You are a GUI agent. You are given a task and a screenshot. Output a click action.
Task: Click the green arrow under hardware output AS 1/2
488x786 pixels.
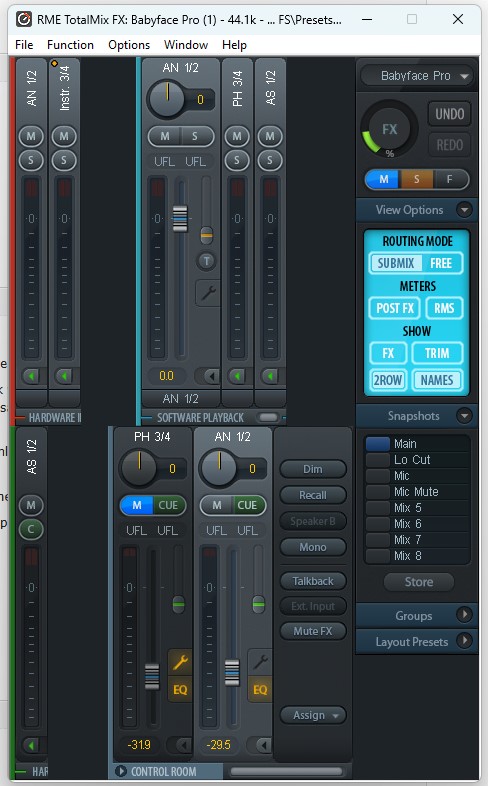point(31,745)
